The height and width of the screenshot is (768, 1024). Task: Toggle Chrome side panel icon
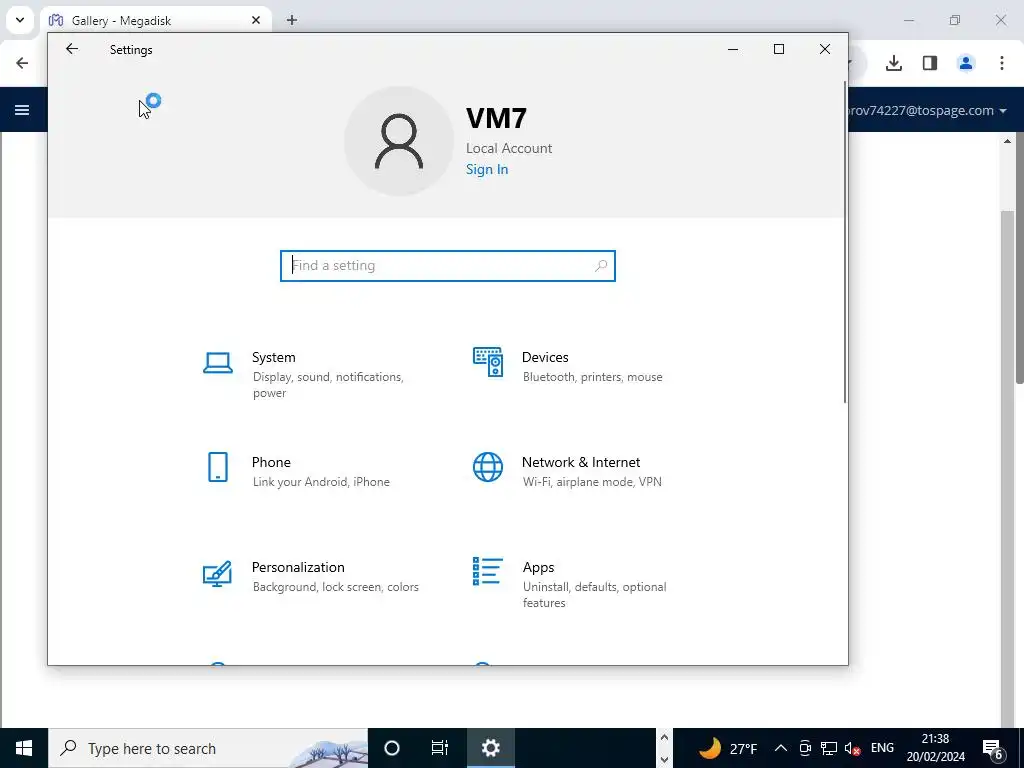tap(930, 63)
